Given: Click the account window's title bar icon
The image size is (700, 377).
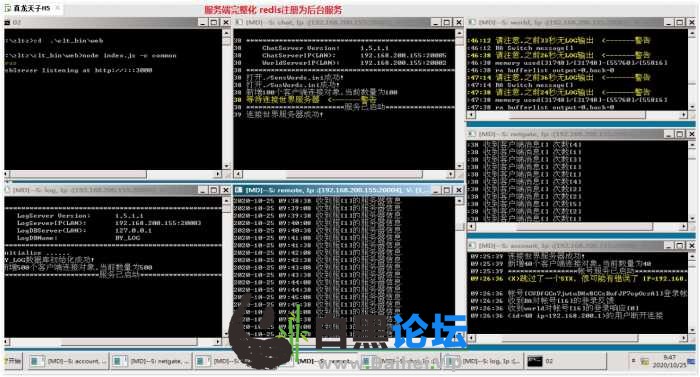Looking at the screenshot, I should 472,246.
